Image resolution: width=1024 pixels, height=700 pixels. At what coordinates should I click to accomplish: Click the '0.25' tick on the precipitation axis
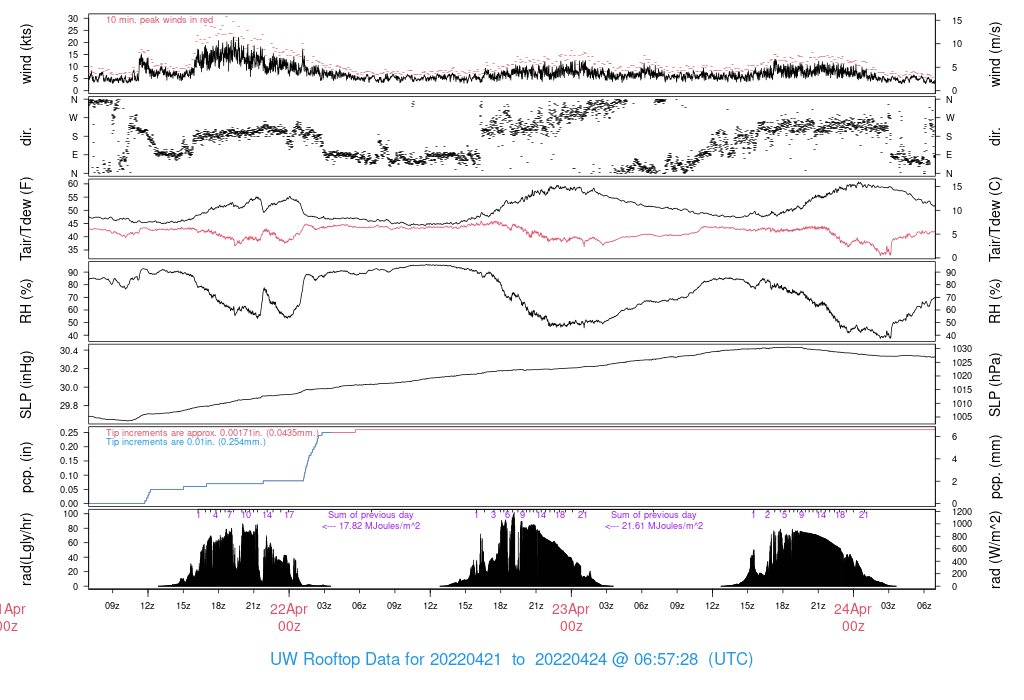point(69,432)
